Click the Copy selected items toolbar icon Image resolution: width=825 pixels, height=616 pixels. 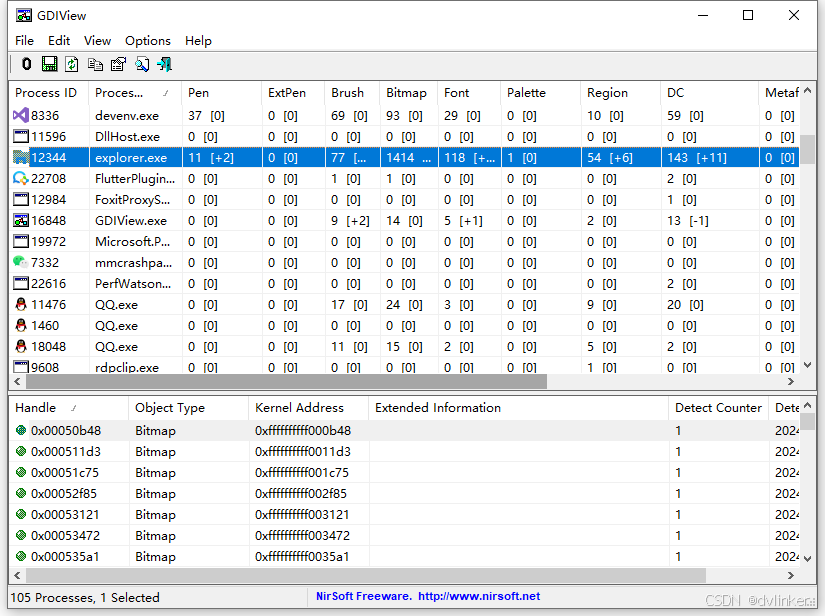(x=95, y=64)
